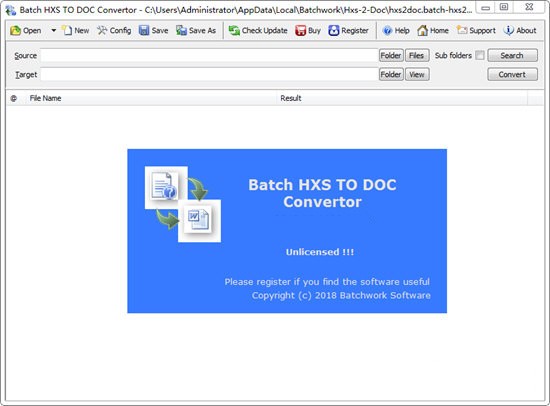Screen dimensions: 550x406
Task: Click the Convert button
Action: [512, 74]
